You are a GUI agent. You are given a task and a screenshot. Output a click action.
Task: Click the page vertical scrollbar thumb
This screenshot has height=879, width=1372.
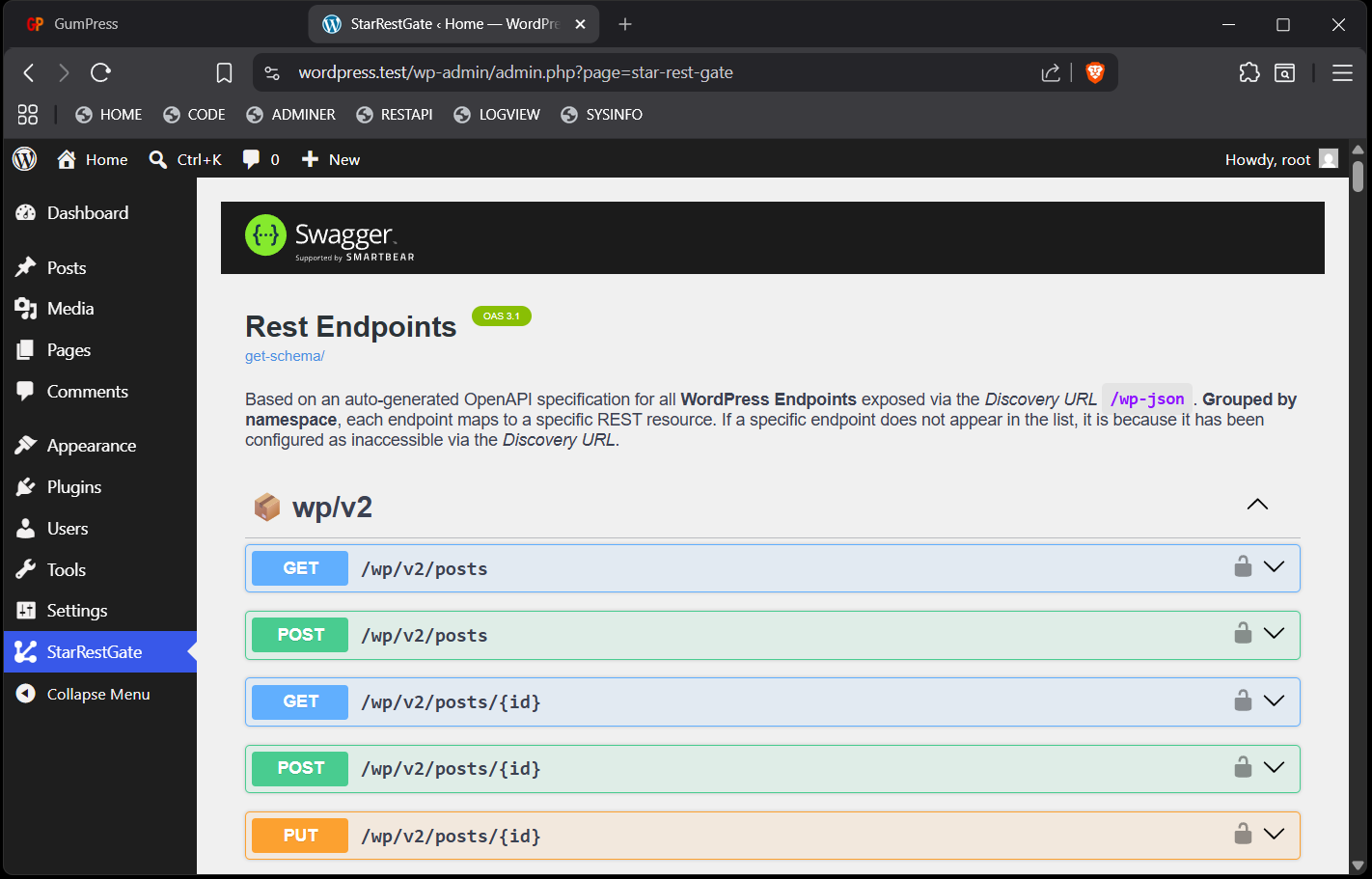point(1358,177)
